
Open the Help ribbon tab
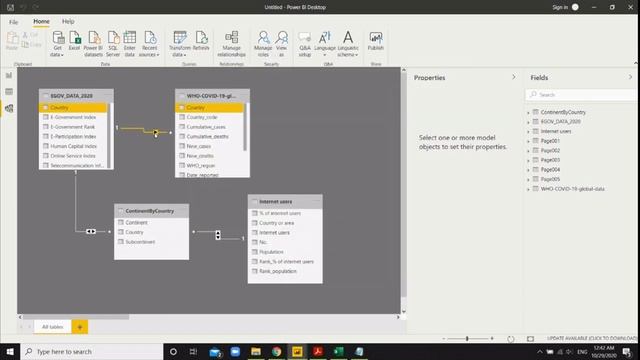coord(68,21)
